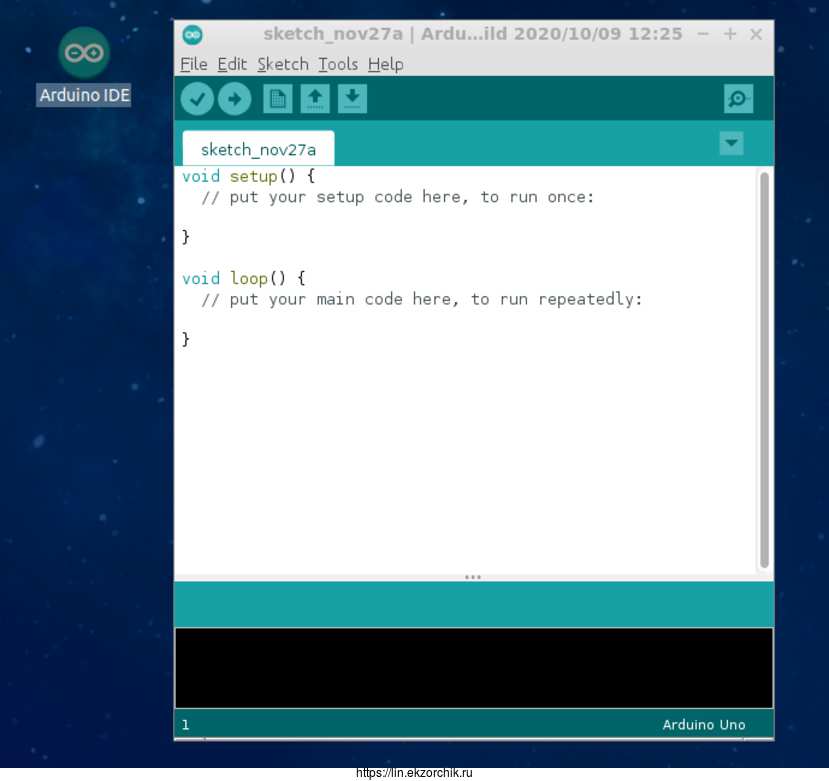Screen dimensions: 829x781
Task: Click the Open sketch up-arrow icon
Action: click(315, 99)
